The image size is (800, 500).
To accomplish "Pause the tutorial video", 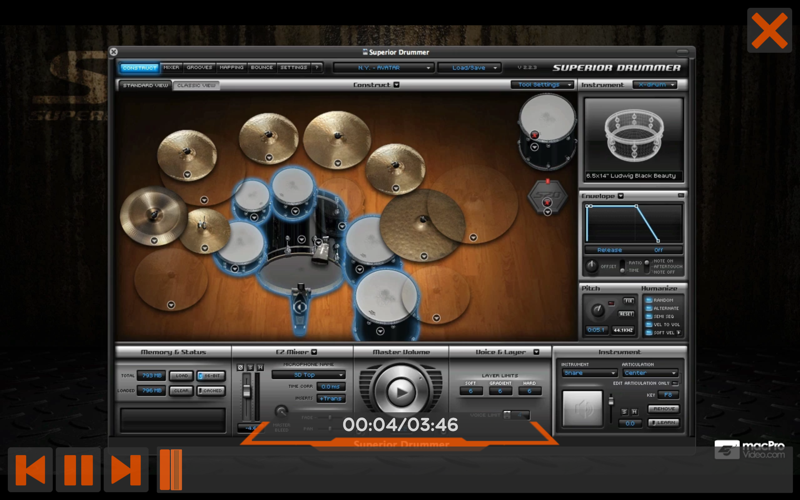I will [x=78, y=469].
